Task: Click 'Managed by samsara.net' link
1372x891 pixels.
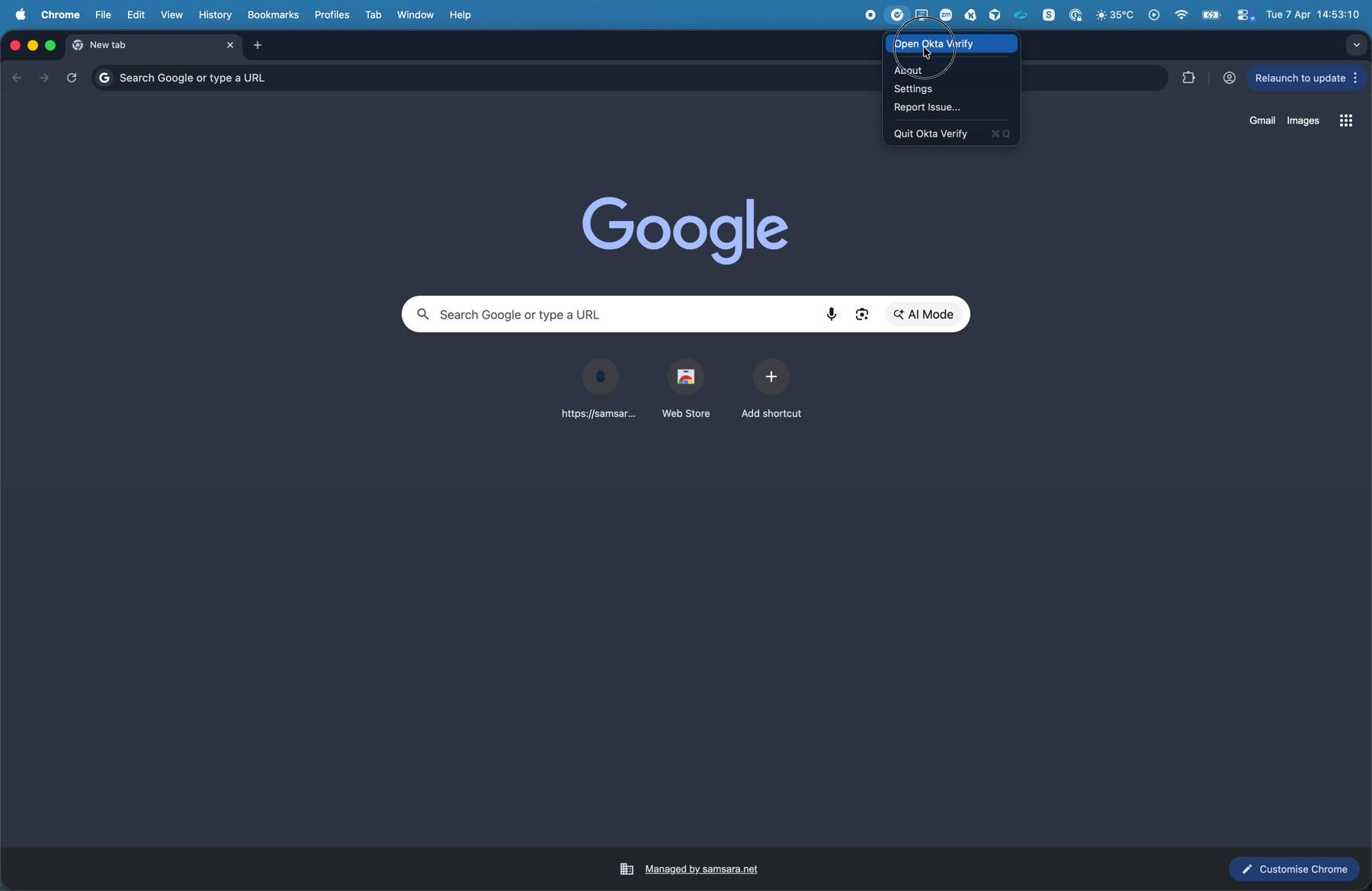Action: (700, 869)
